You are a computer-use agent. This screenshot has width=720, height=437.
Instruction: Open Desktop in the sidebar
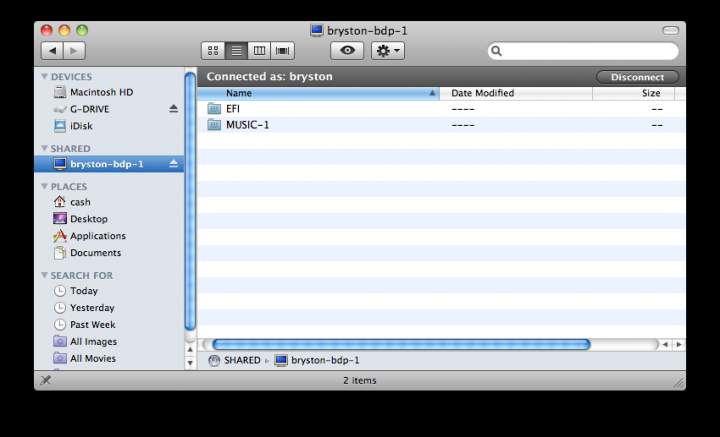(x=109, y=219)
